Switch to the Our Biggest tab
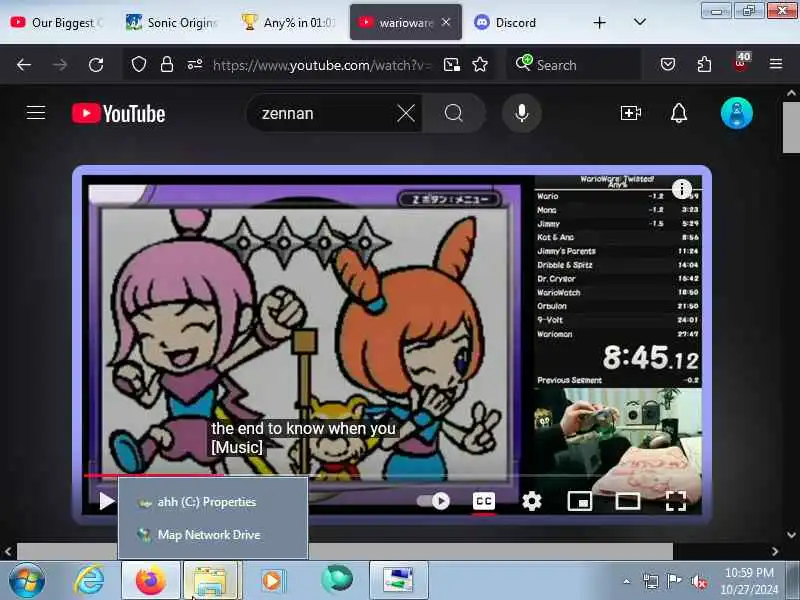This screenshot has width=800, height=600. 57,22
